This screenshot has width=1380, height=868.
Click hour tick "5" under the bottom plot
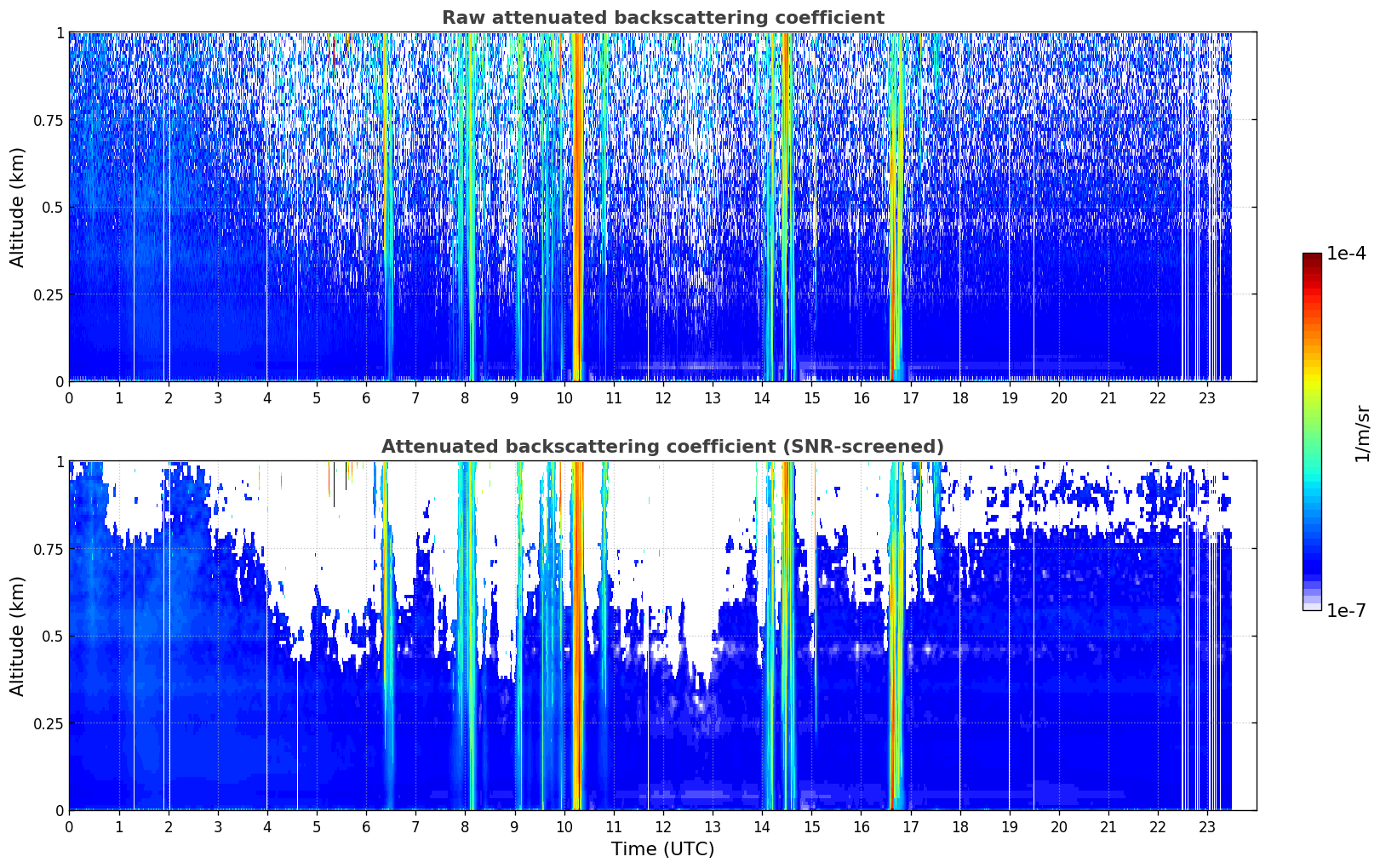317,826
